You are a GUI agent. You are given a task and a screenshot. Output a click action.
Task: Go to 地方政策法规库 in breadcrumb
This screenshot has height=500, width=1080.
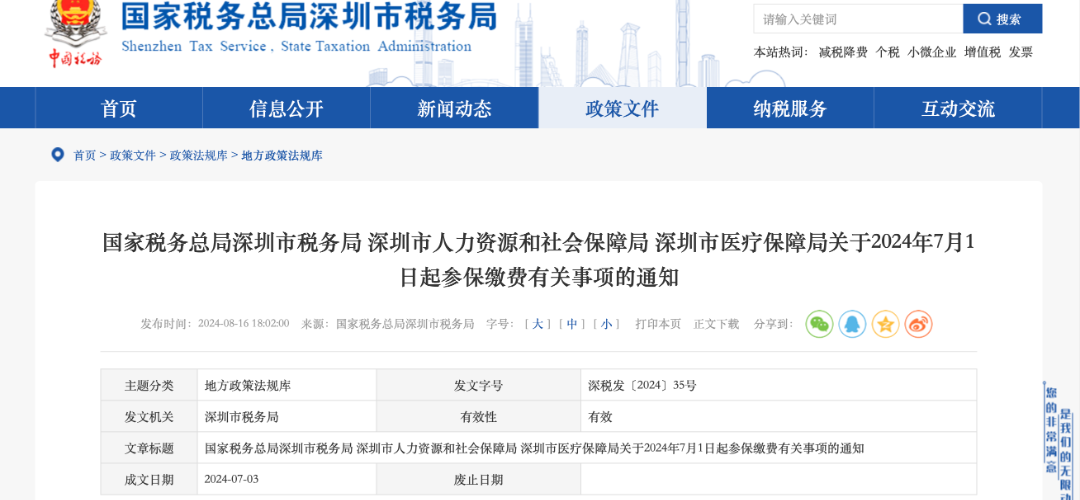pos(282,156)
